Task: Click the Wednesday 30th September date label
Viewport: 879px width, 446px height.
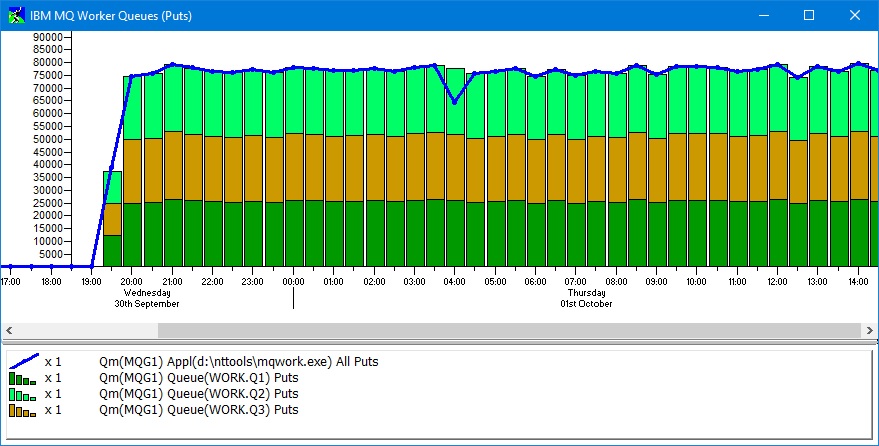Action: [147, 298]
